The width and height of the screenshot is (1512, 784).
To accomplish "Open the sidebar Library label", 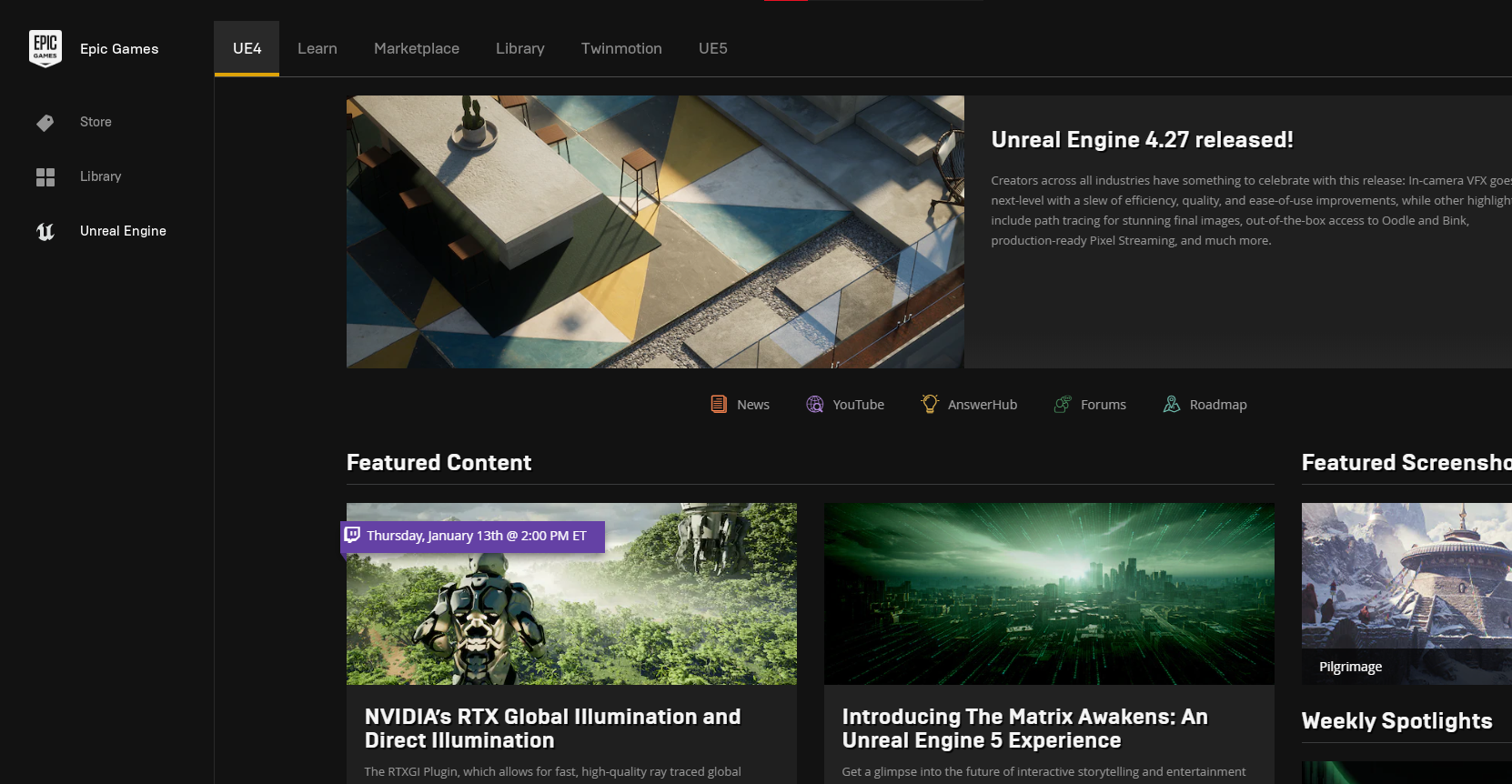I will [100, 176].
